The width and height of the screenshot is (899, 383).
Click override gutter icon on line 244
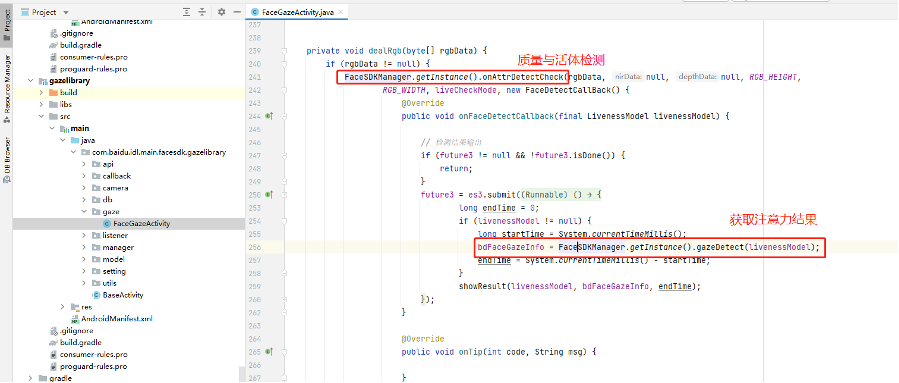click(x=269, y=116)
